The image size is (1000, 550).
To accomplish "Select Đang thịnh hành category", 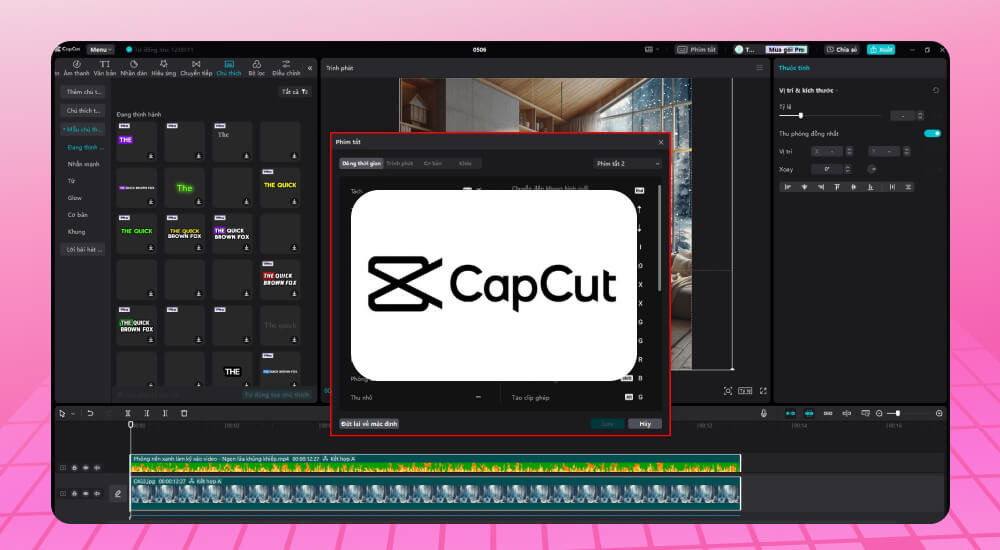I will click(x=85, y=147).
